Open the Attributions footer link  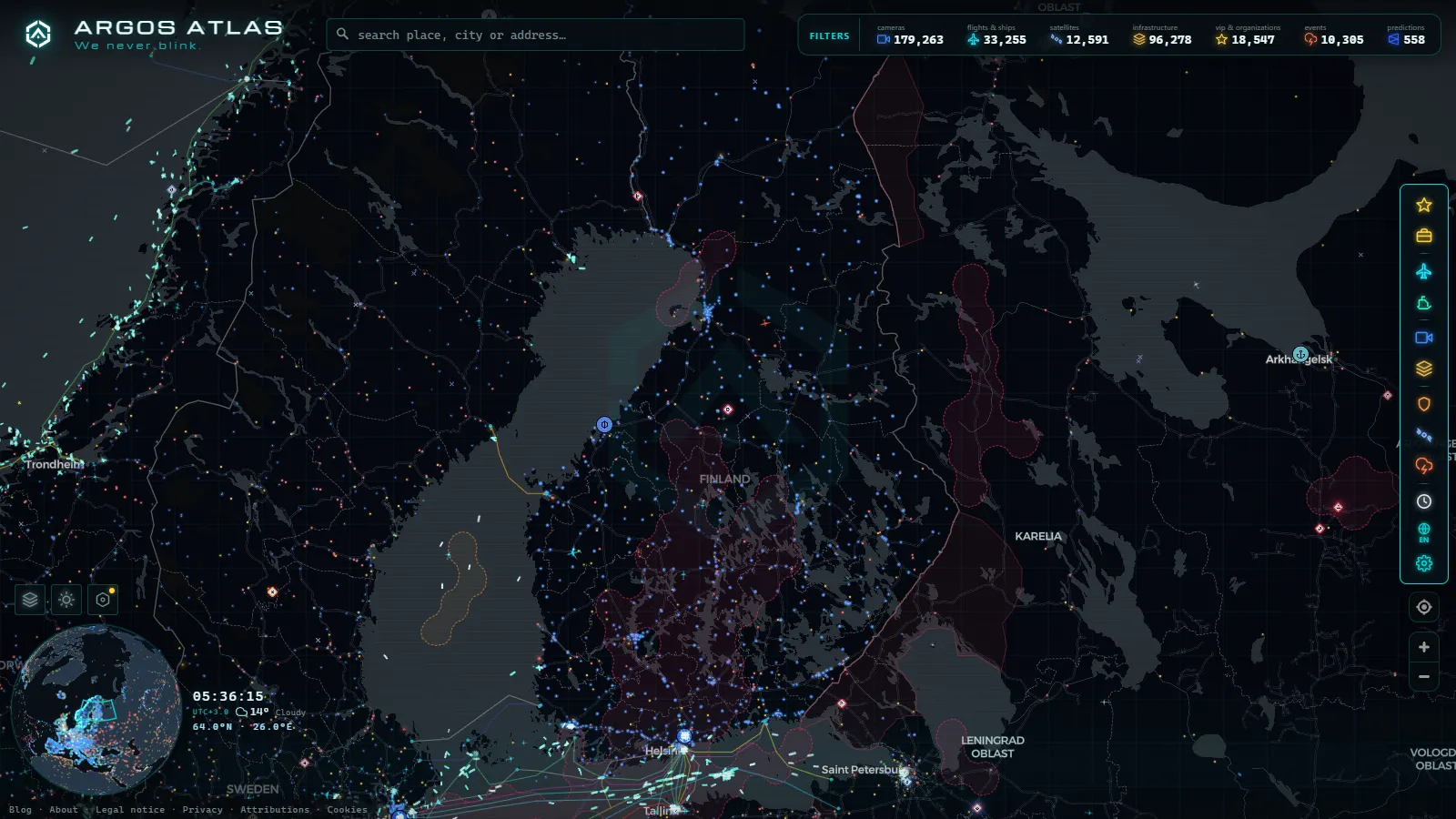coord(275,810)
